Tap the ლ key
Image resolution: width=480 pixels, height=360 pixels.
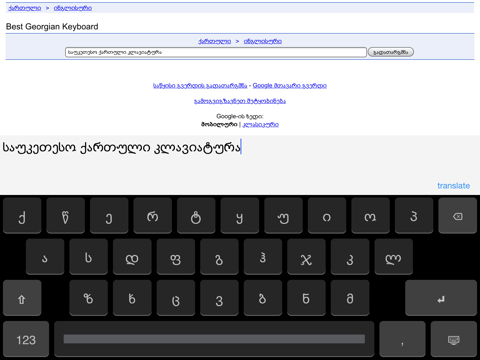tap(393, 257)
